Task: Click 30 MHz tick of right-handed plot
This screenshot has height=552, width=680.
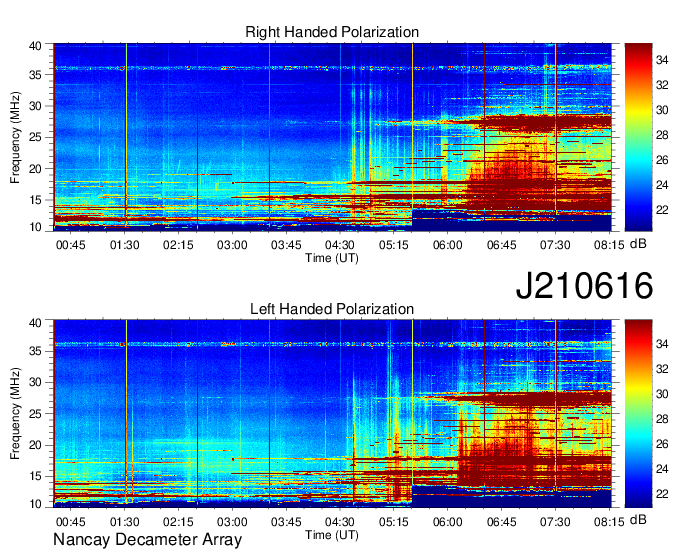Action: coord(35,106)
